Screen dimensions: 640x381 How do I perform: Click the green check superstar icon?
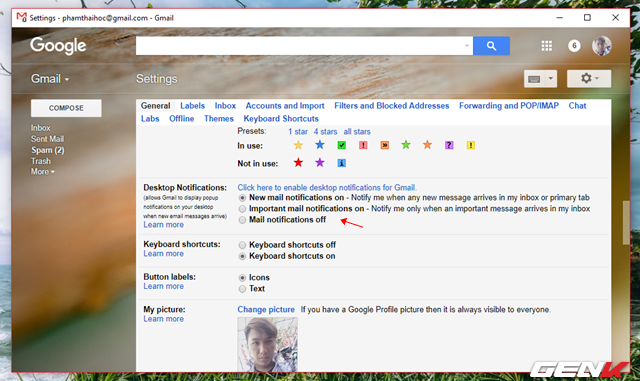click(x=342, y=145)
